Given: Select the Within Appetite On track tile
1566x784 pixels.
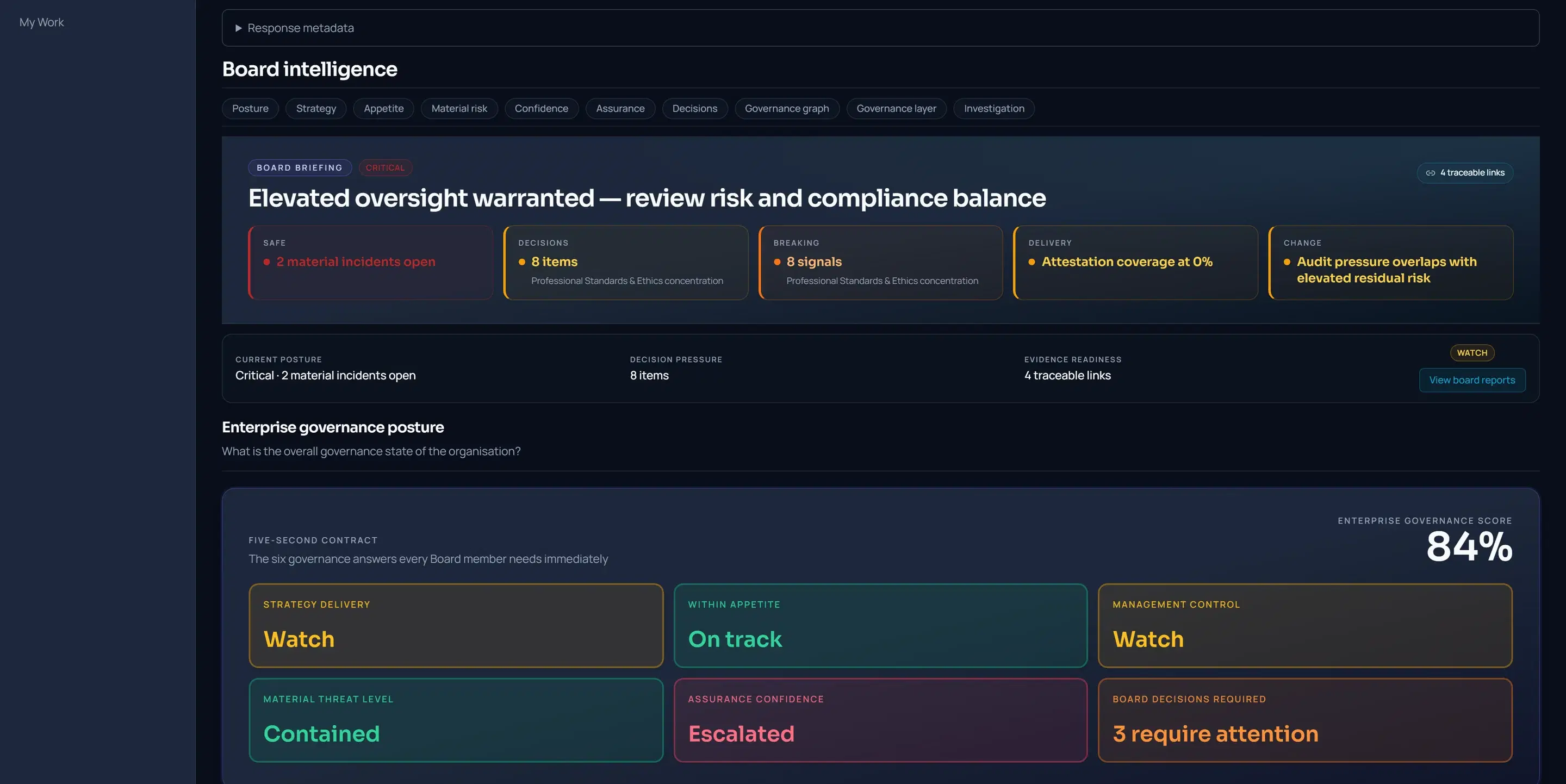Looking at the screenshot, I should pyautogui.click(x=880, y=626).
